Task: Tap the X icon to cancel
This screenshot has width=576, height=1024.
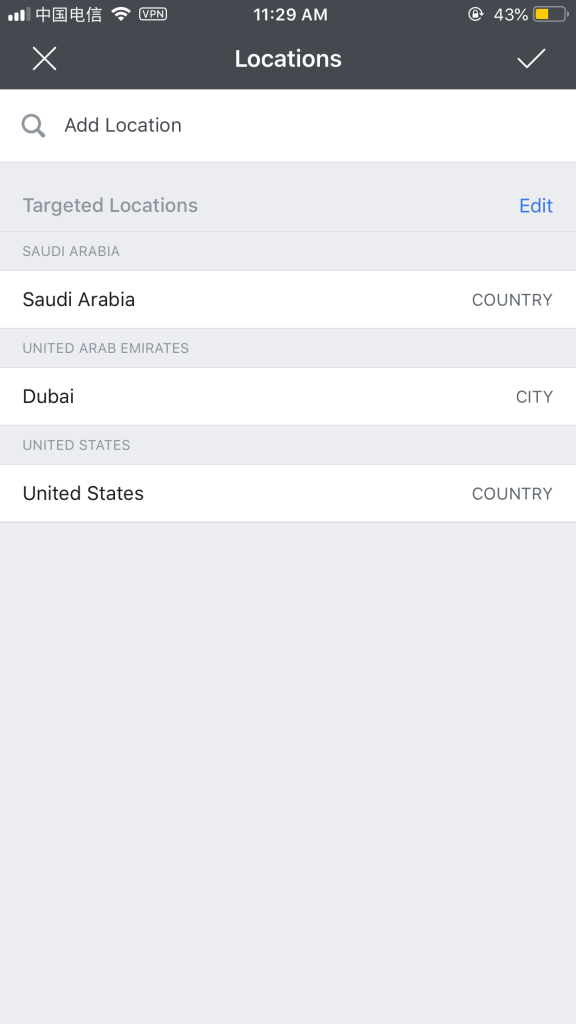Action: pyautogui.click(x=44, y=59)
